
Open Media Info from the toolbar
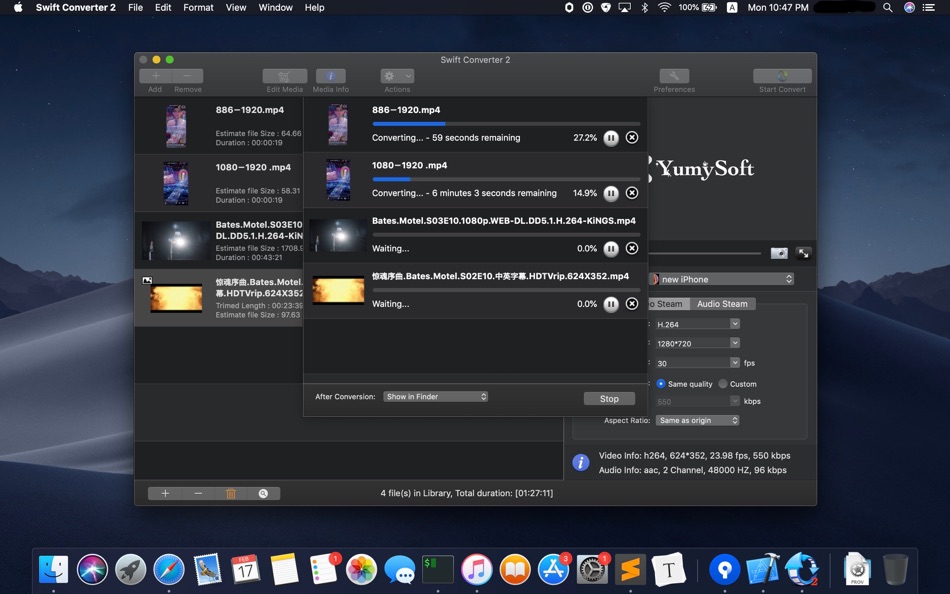(330, 75)
